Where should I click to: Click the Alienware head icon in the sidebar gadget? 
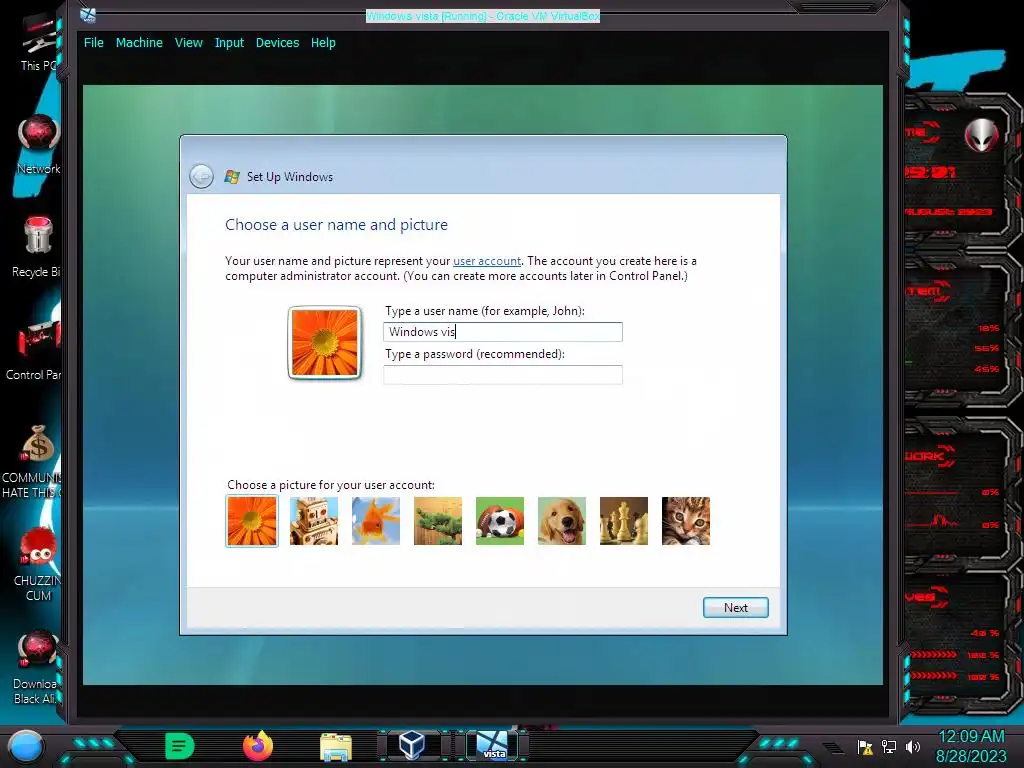(x=981, y=135)
